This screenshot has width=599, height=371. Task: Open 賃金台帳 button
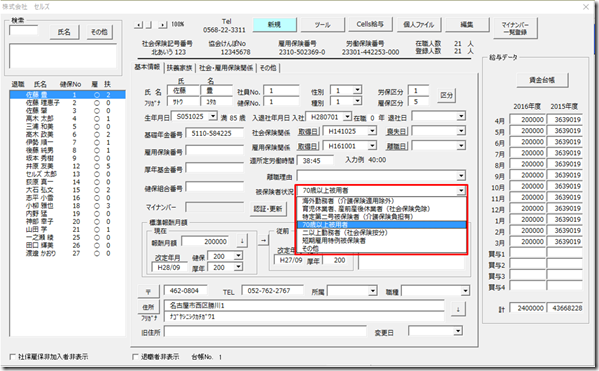(x=542, y=80)
